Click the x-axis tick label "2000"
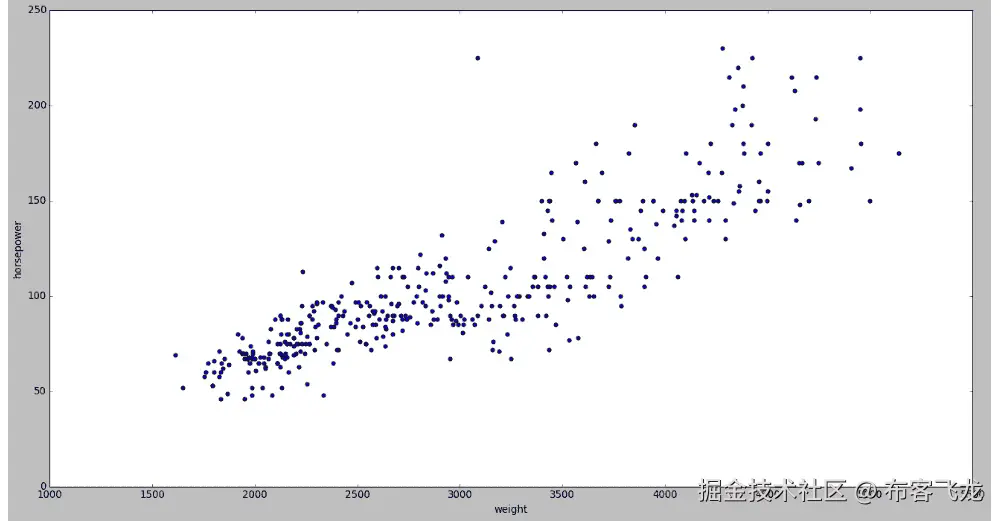1000x521 pixels. (x=254, y=495)
